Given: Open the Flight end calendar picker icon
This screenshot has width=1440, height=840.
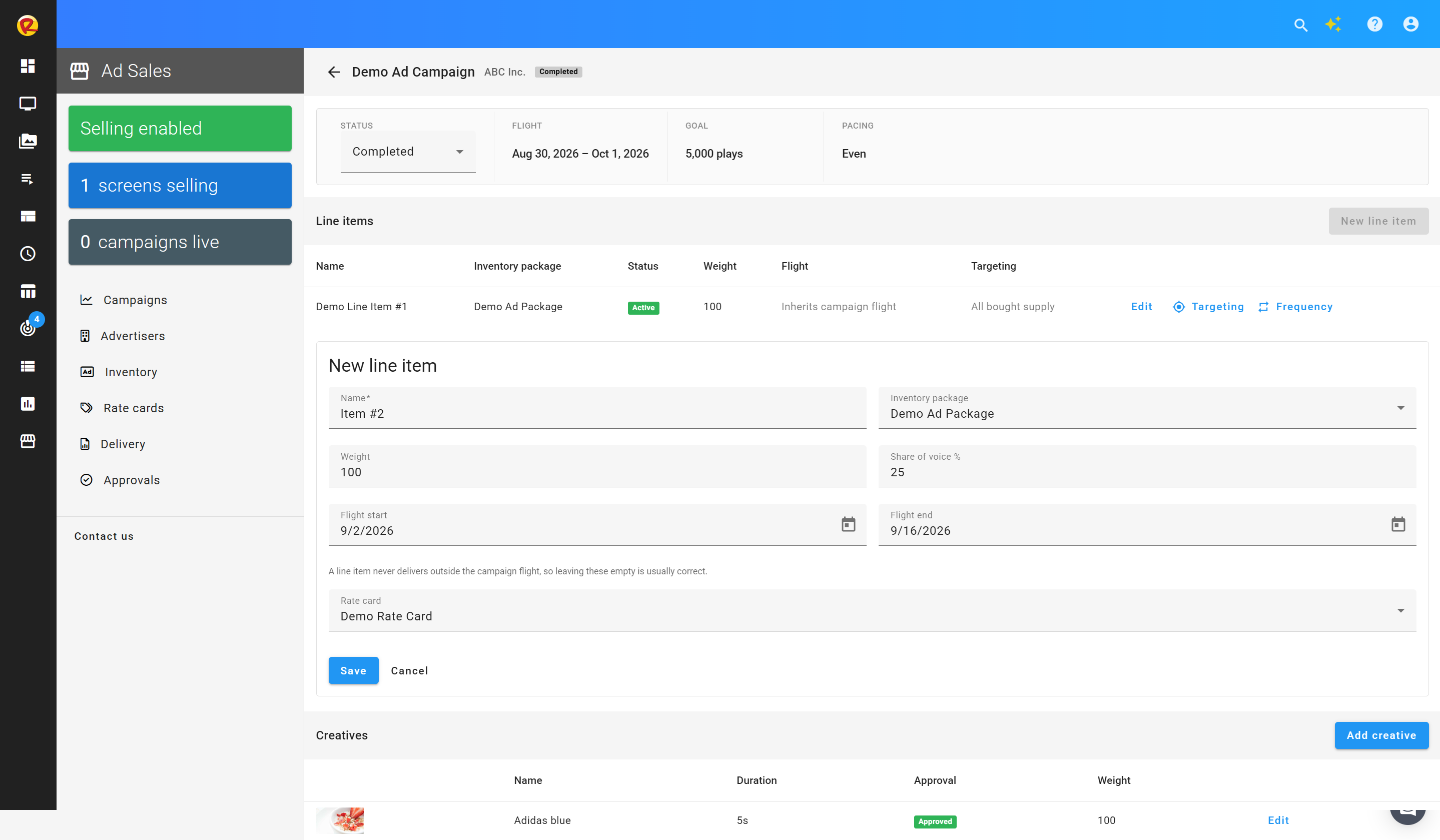Looking at the screenshot, I should [1397, 524].
